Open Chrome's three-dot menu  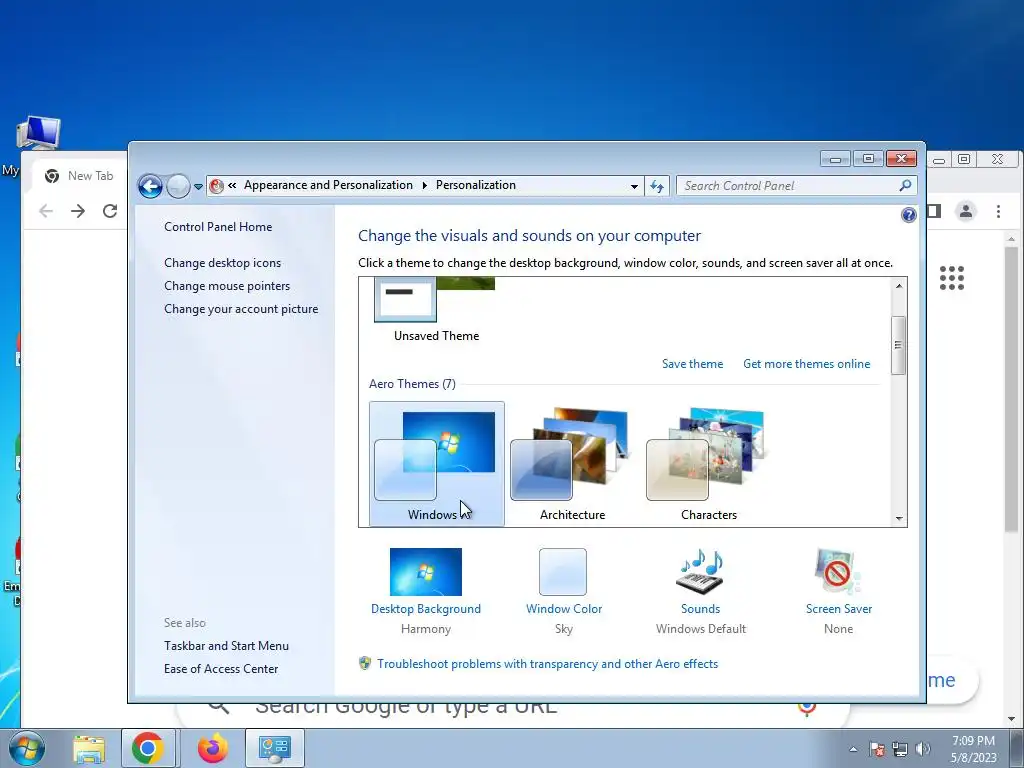pos(998,211)
